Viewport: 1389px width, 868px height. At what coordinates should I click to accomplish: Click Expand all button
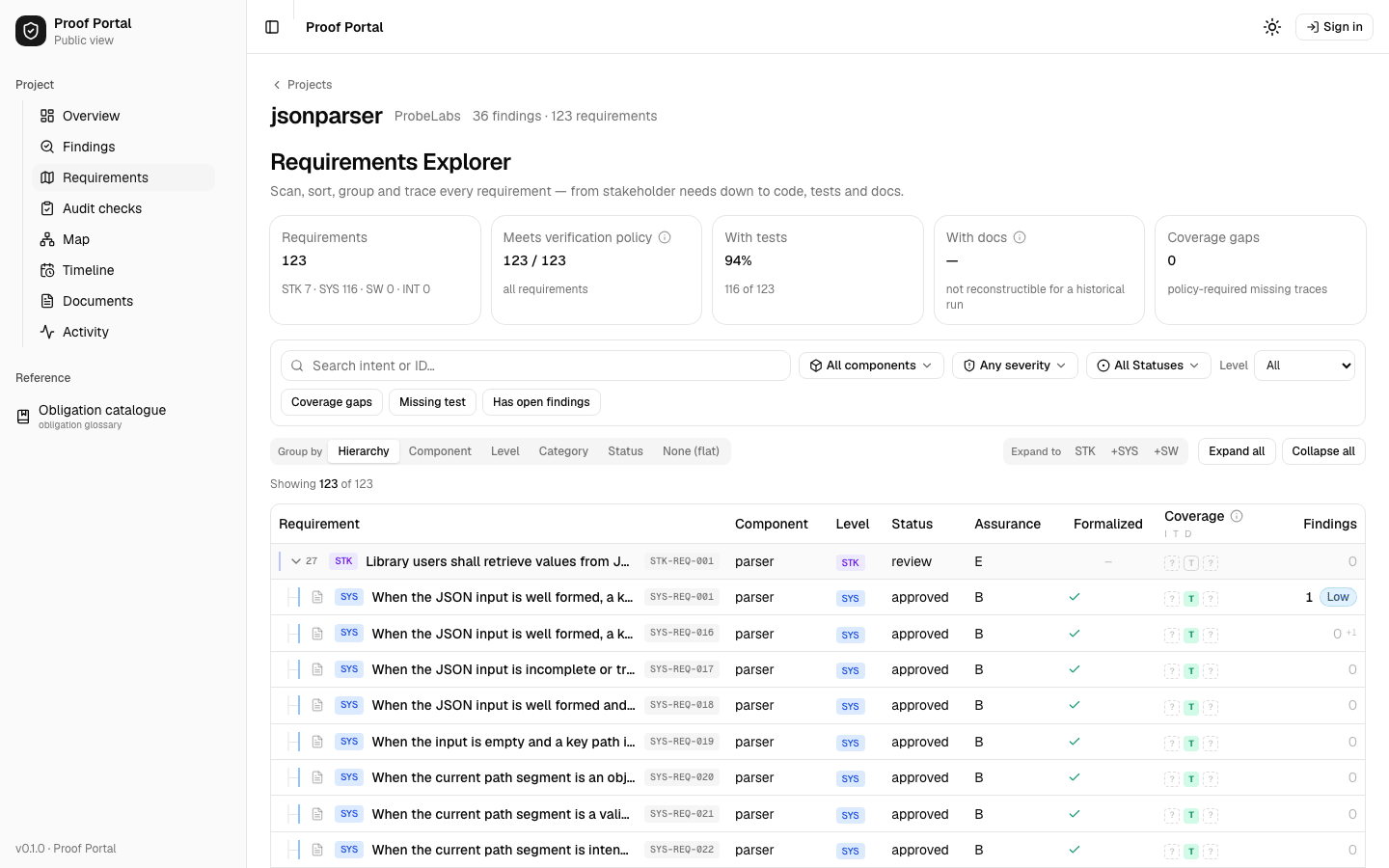point(1237,451)
